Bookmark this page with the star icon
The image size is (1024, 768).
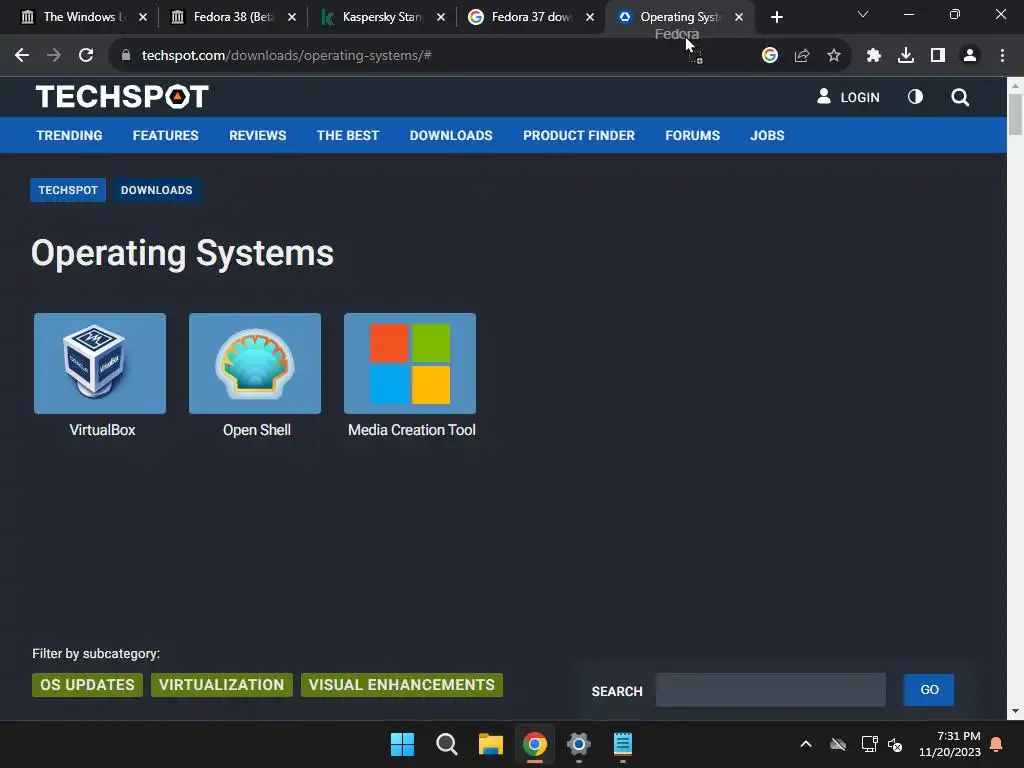coord(834,56)
